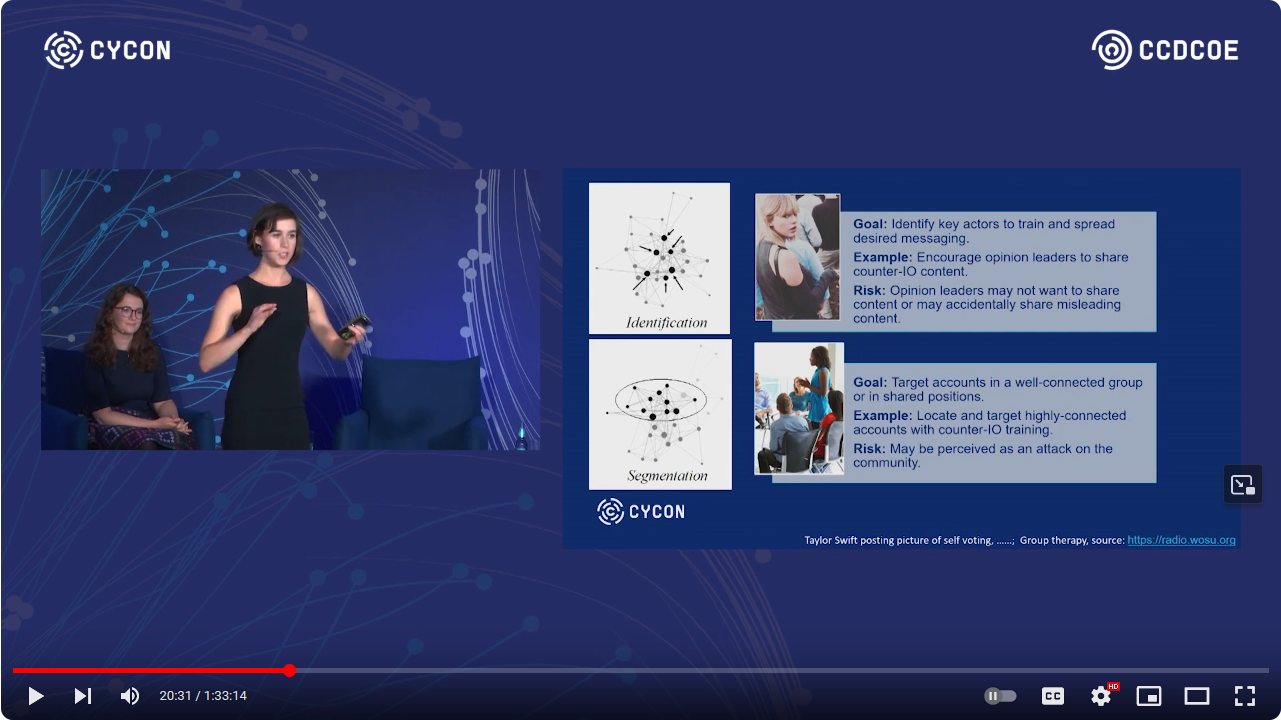Mute the video volume
Screen dimensions: 1281x720
tap(130, 696)
